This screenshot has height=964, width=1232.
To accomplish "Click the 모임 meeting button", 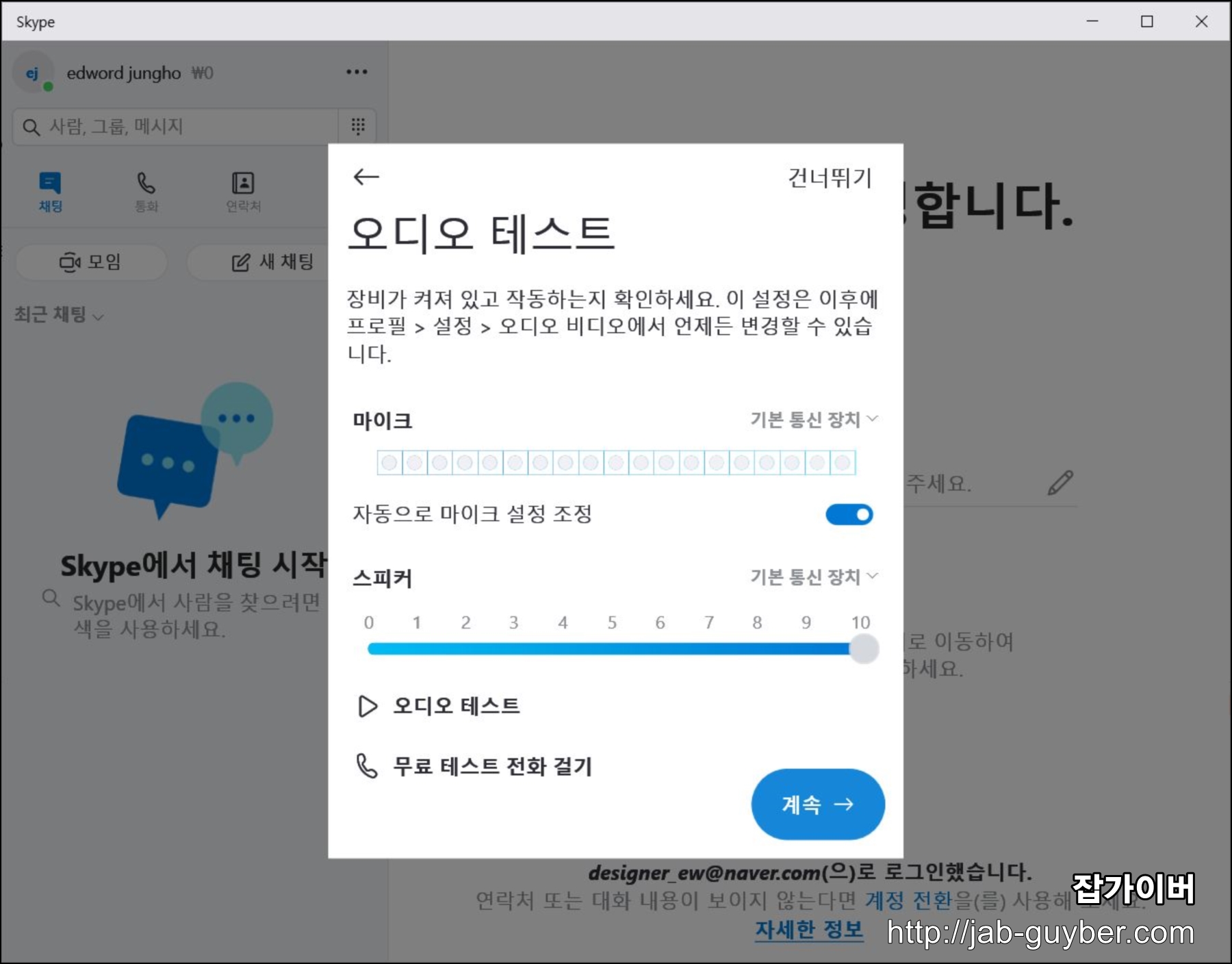I will [91, 262].
